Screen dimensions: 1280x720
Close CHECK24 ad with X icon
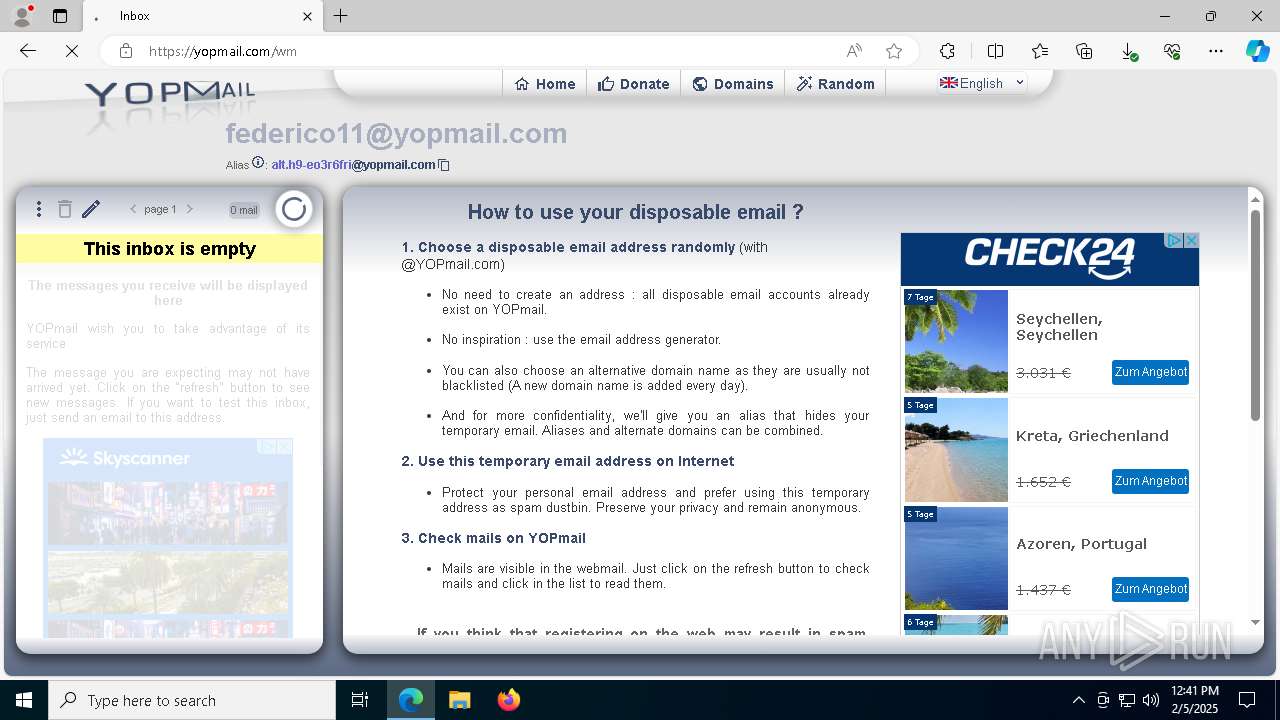[x=1191, y=240]
